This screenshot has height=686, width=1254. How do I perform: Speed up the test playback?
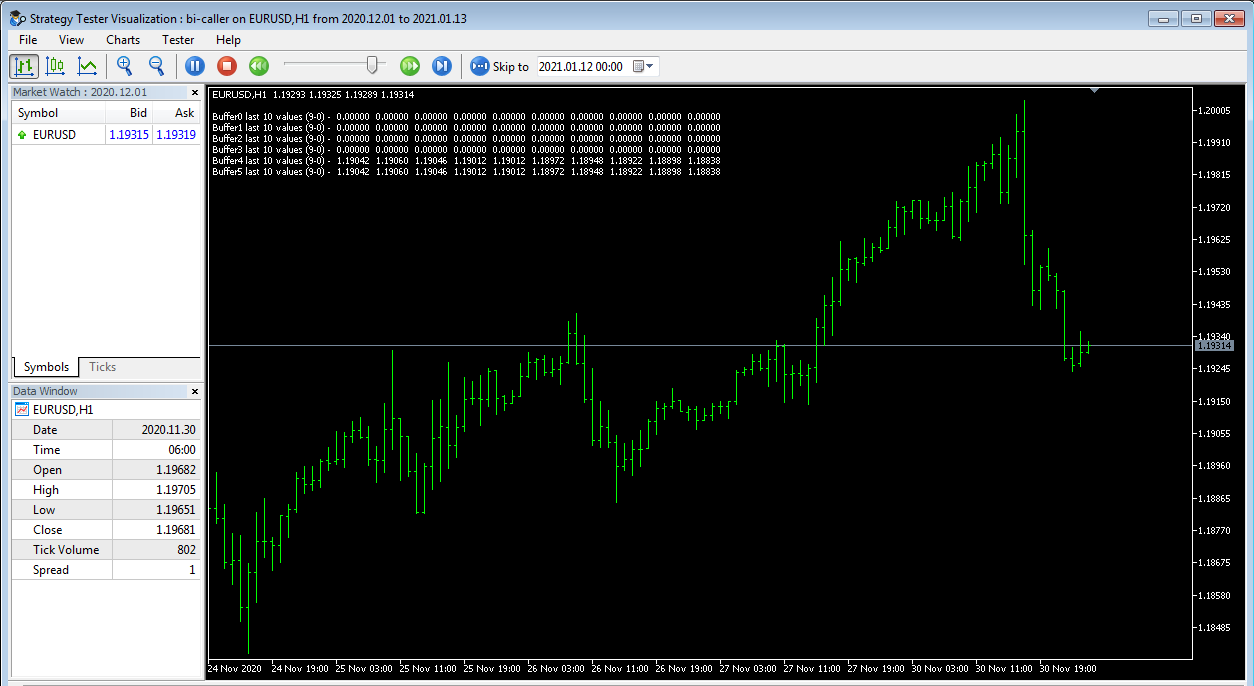coord(410,66)
